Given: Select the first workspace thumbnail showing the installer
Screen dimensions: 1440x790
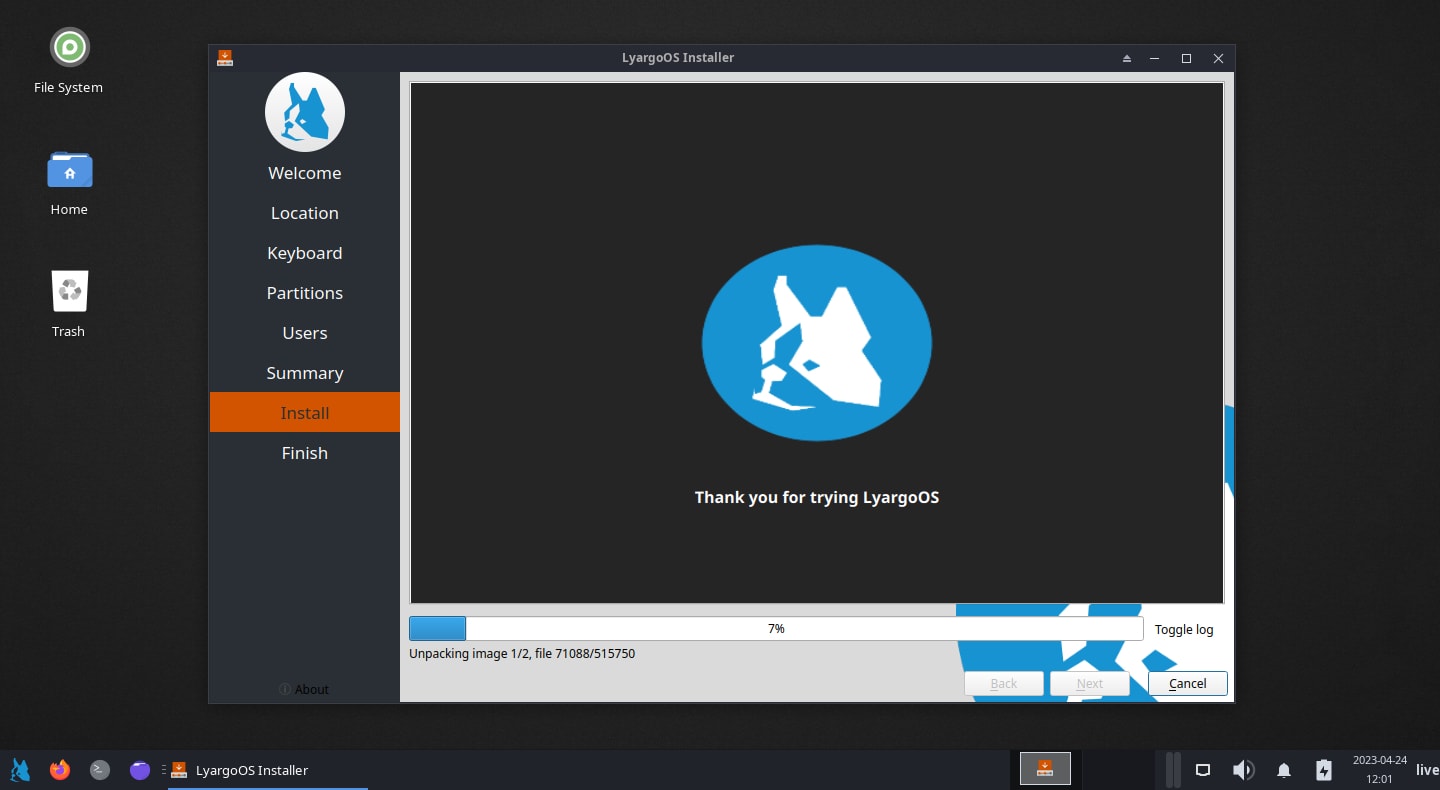Looking at the screenshot, I should click(x=1045, y=768).
